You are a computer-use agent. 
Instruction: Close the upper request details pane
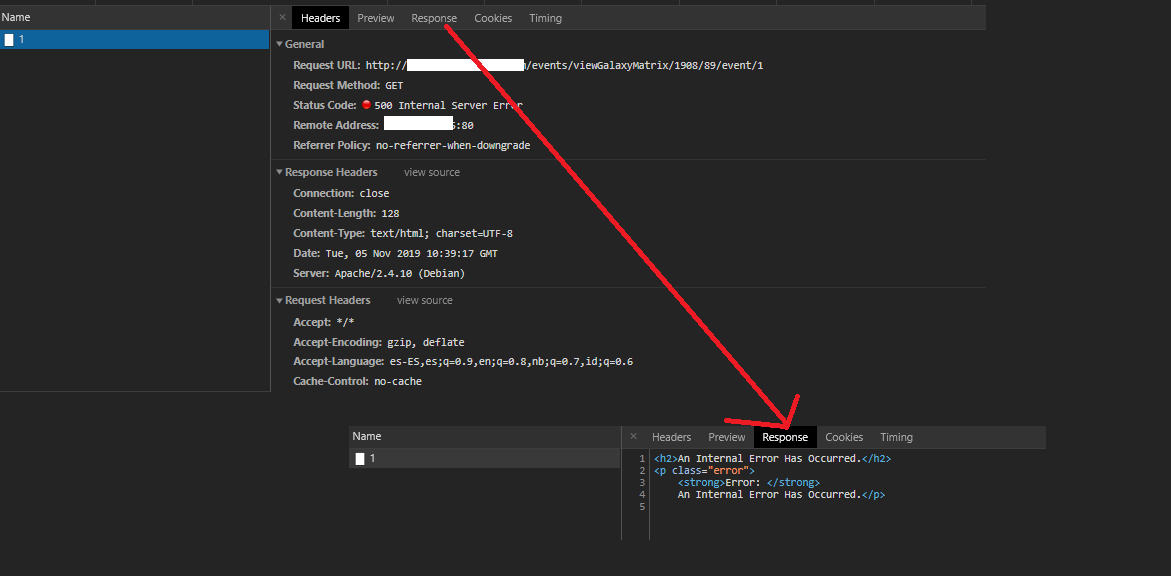click(x=282, y=18)
